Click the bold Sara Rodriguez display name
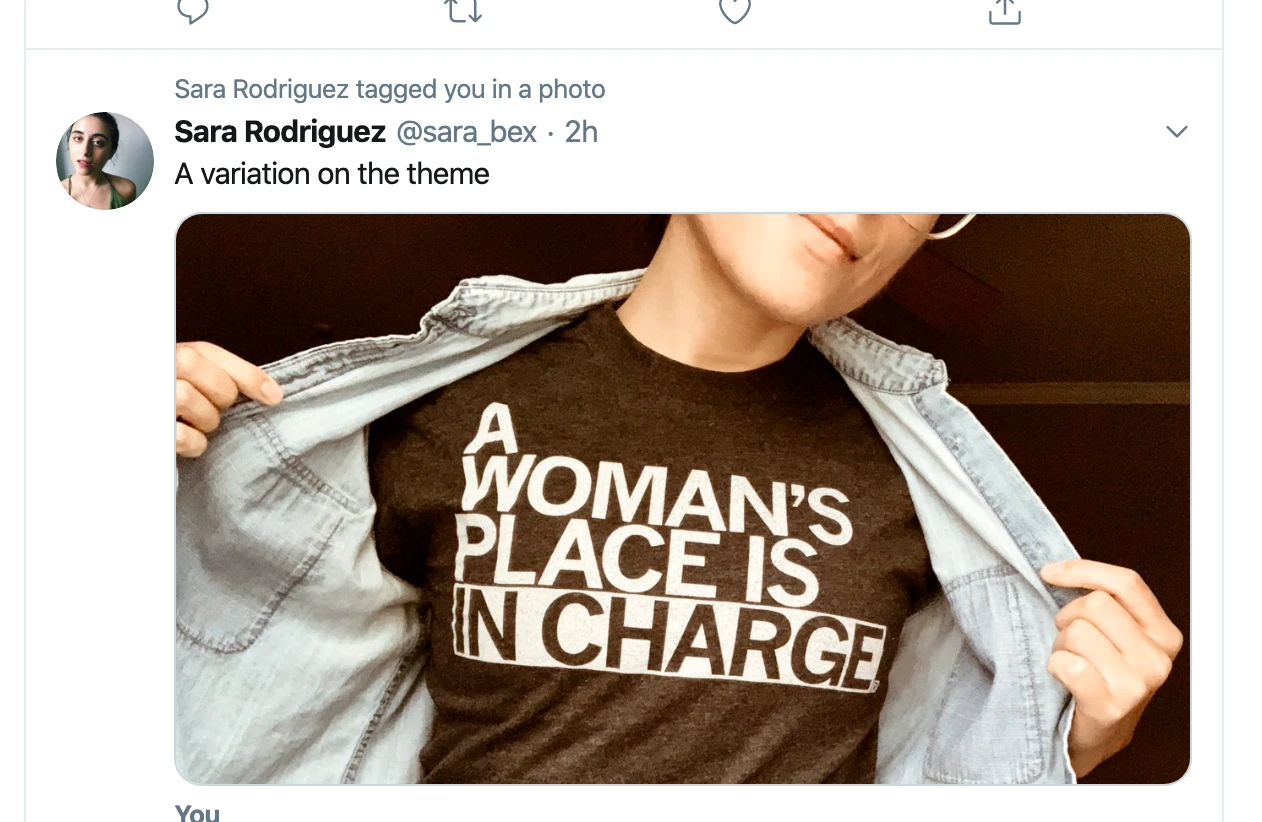Viewport: 1262px width, 822px height. 280,132
